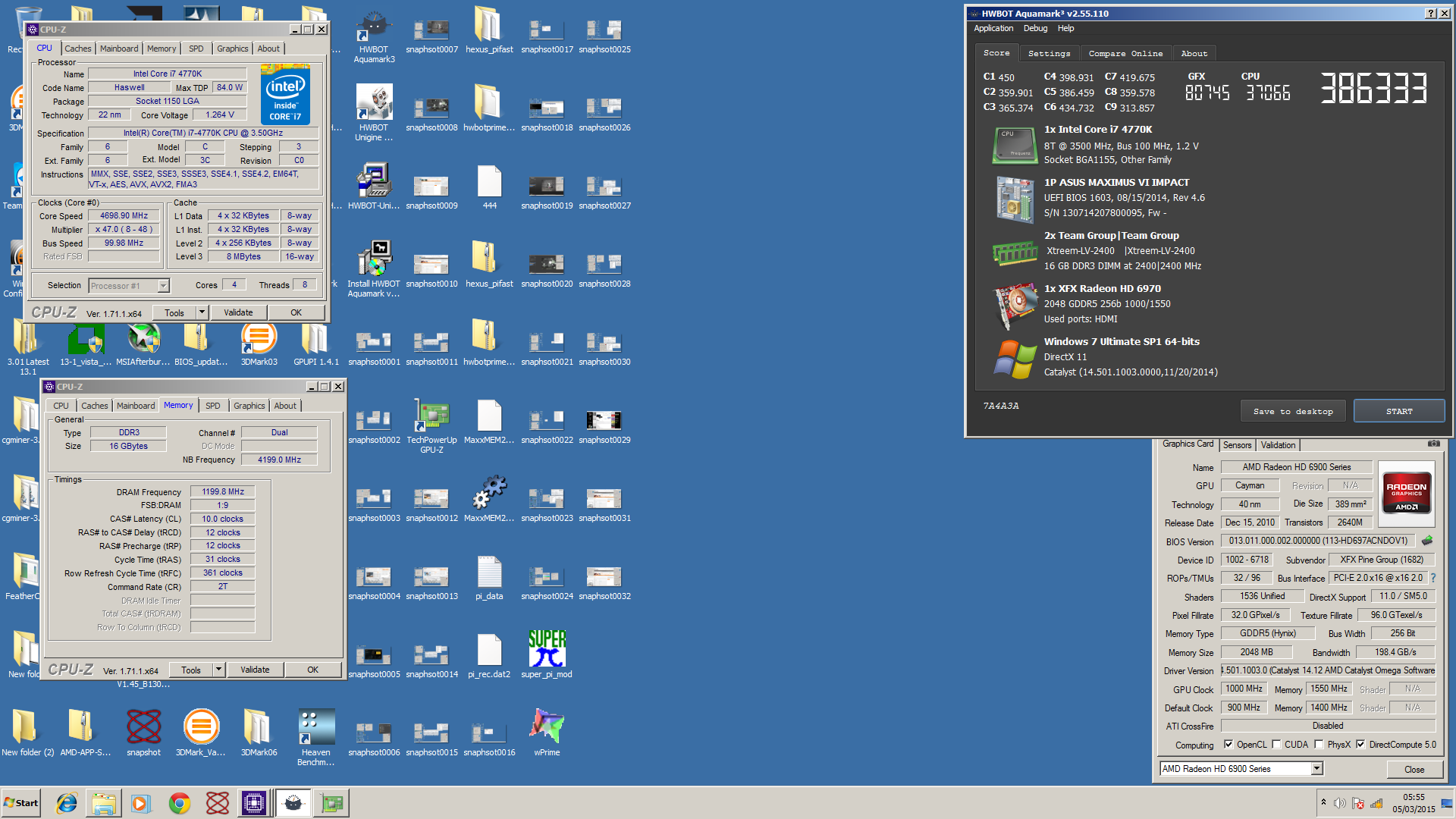Click the DRAM Frequency value 1199.8 MHz
The width and height of the screenshot is (1456, 819).
click(223, 491)
